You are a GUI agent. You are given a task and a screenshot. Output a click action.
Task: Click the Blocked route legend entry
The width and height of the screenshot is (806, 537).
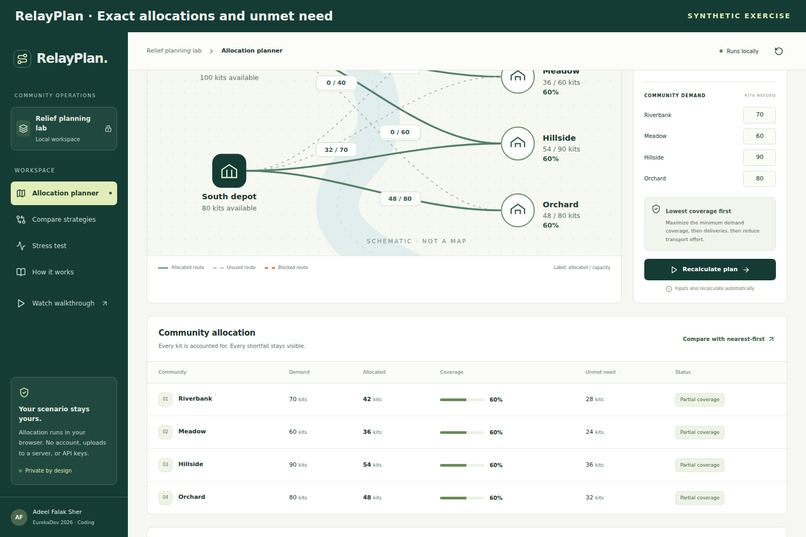[x=286, y=268]
